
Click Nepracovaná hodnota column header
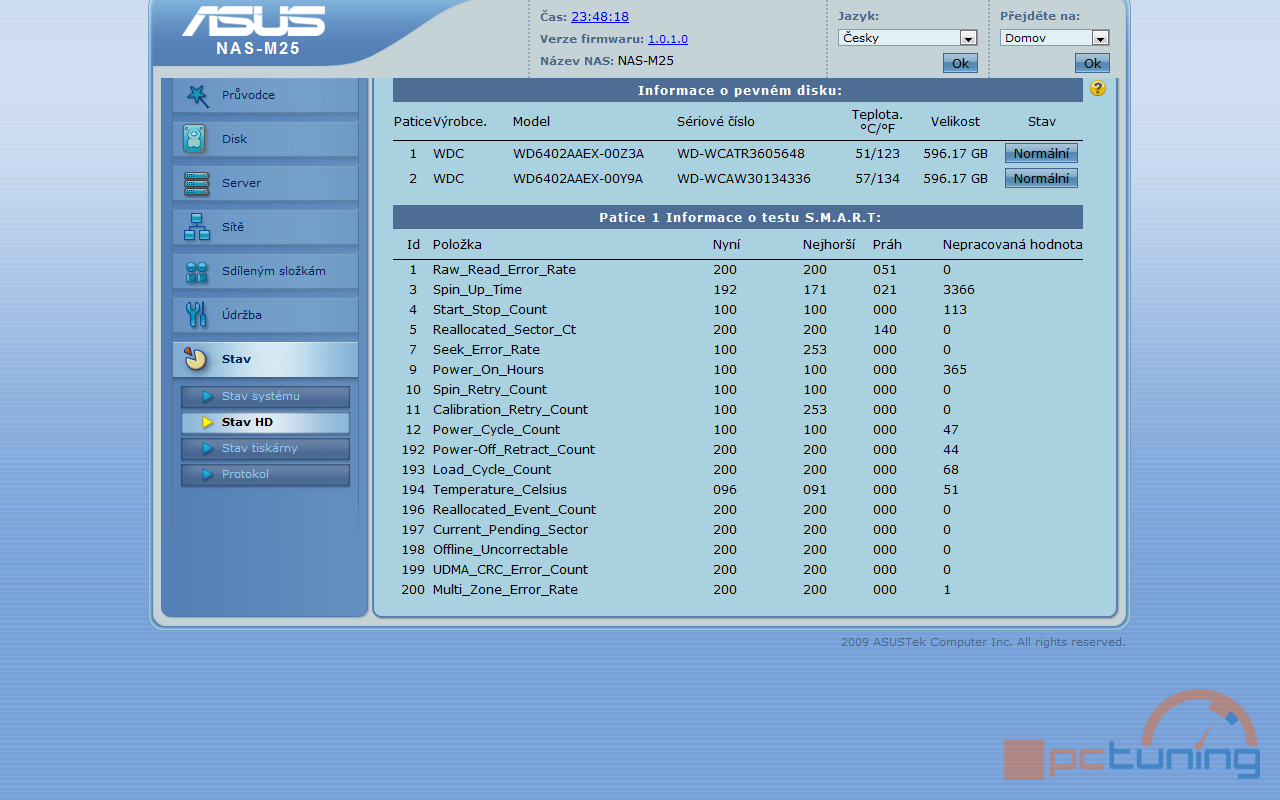(1012, 245)
